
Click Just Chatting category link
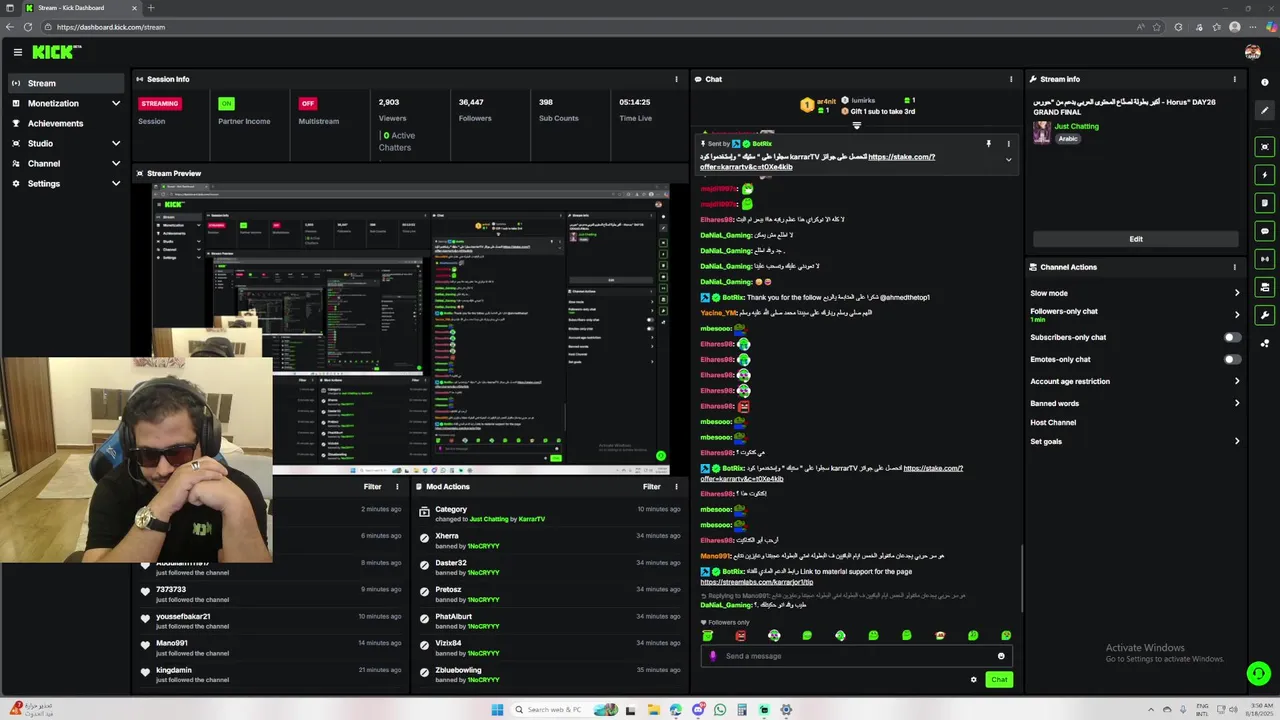[x=1076, y=127]
